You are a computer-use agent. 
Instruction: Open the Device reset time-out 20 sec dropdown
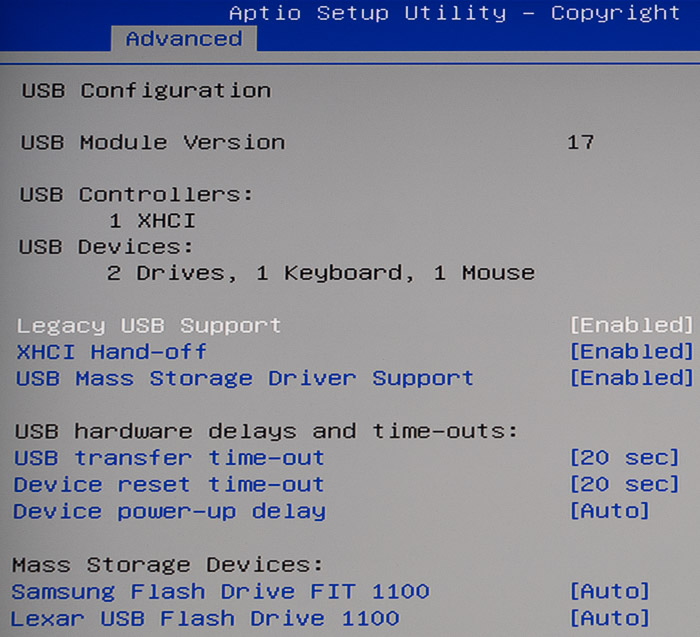click(625, 484)
